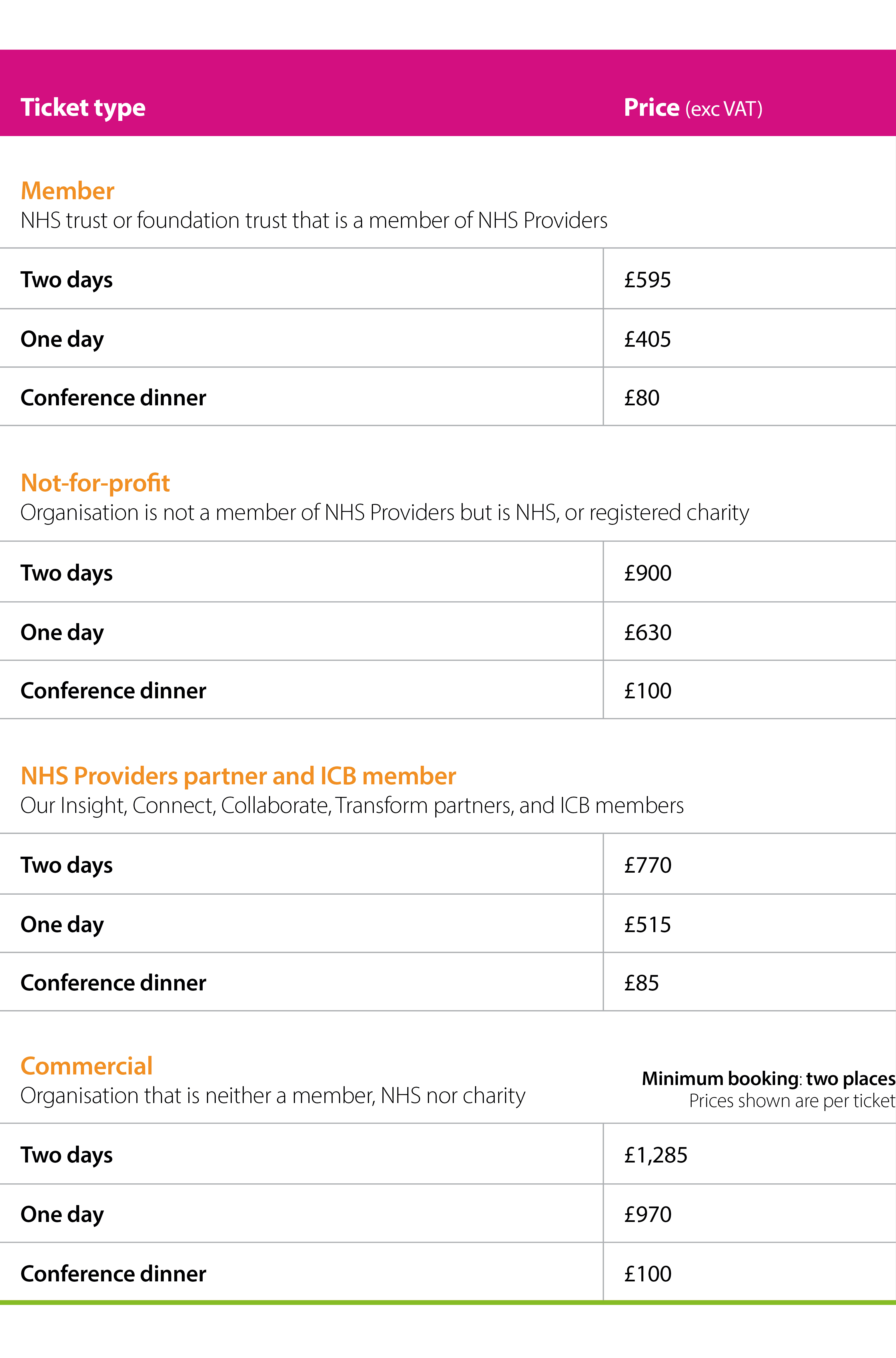The height and width of the screenshot is (1358, 896).
Task: Click the Member Two days £595 price
Action: click(647, 280)
